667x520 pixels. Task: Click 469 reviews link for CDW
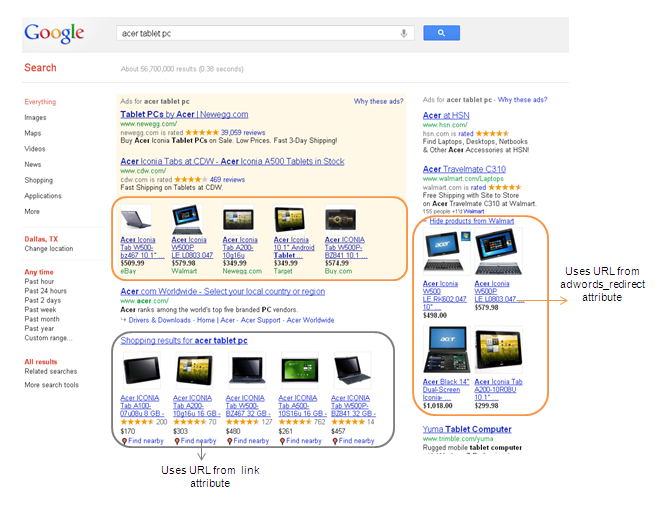(227, 180)
